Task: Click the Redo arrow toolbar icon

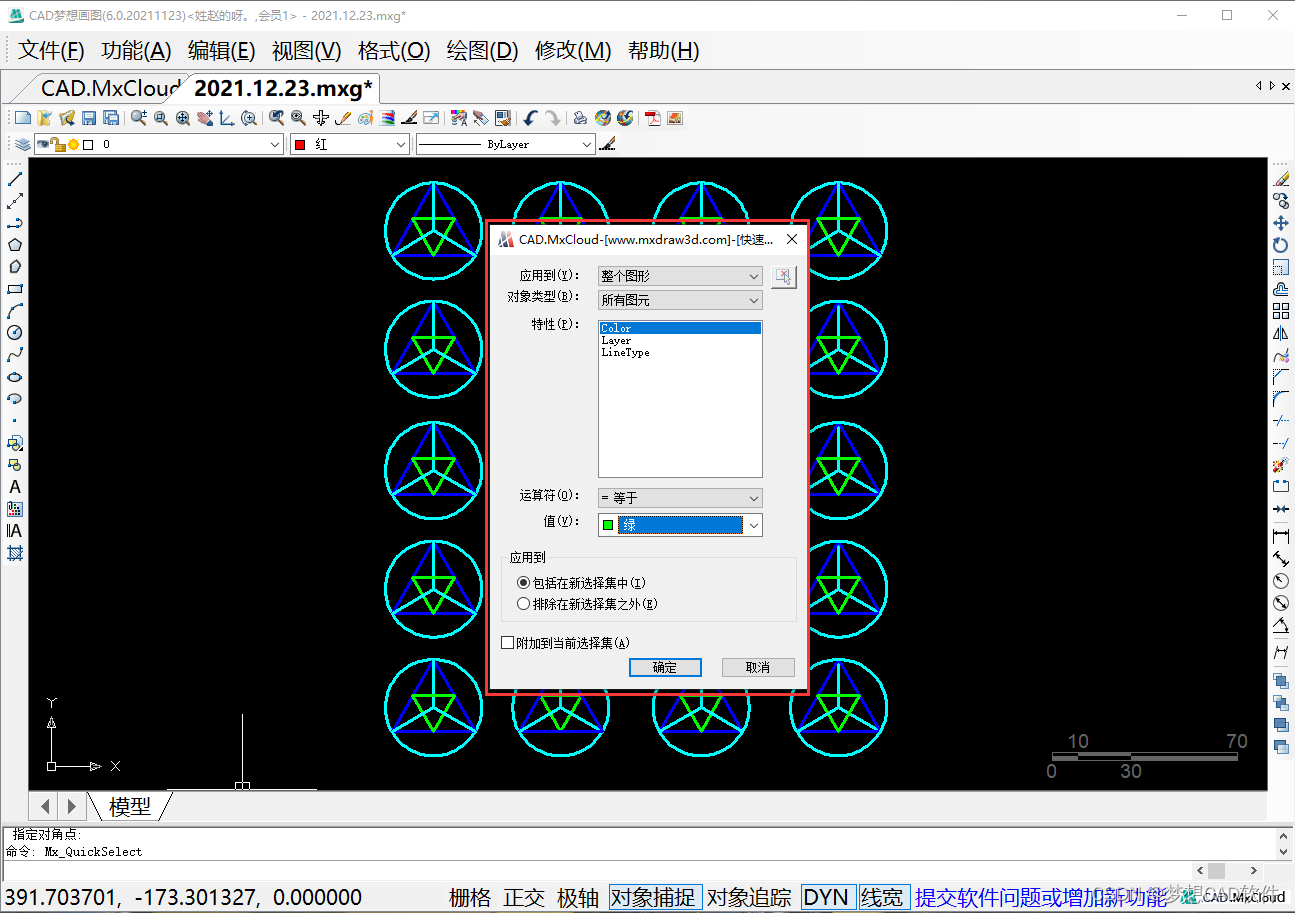Action: (x=553, y=118)
